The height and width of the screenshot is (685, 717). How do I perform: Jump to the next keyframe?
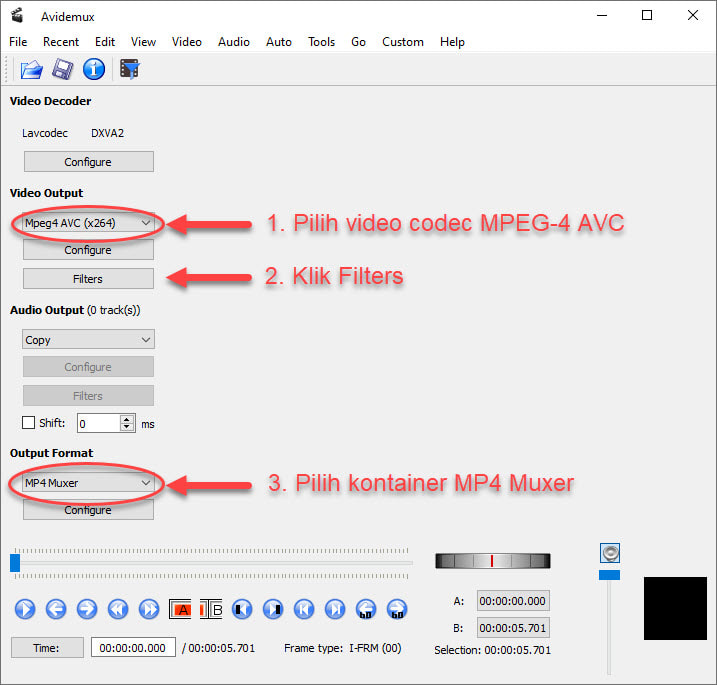coord(149,609)
